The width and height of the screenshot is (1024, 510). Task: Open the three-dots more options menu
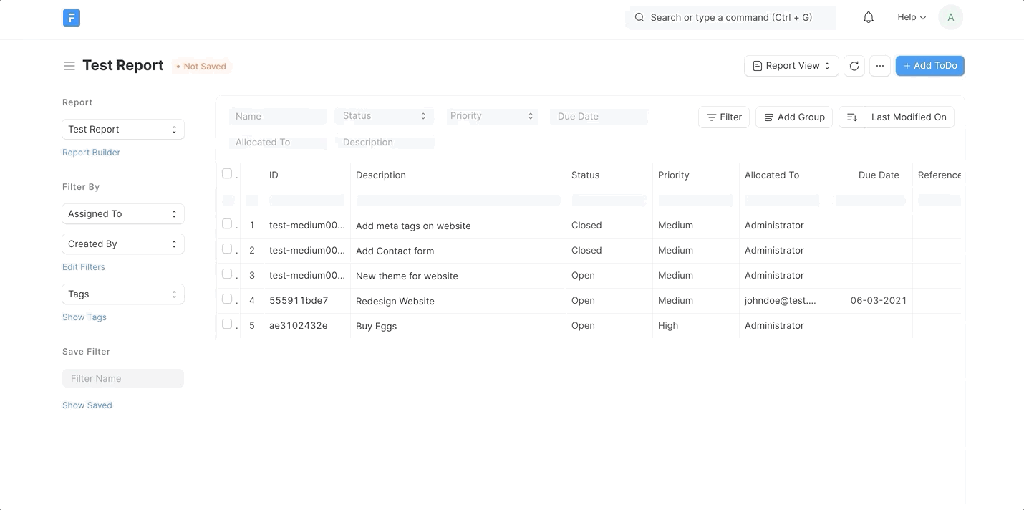(x=880, y=66)
